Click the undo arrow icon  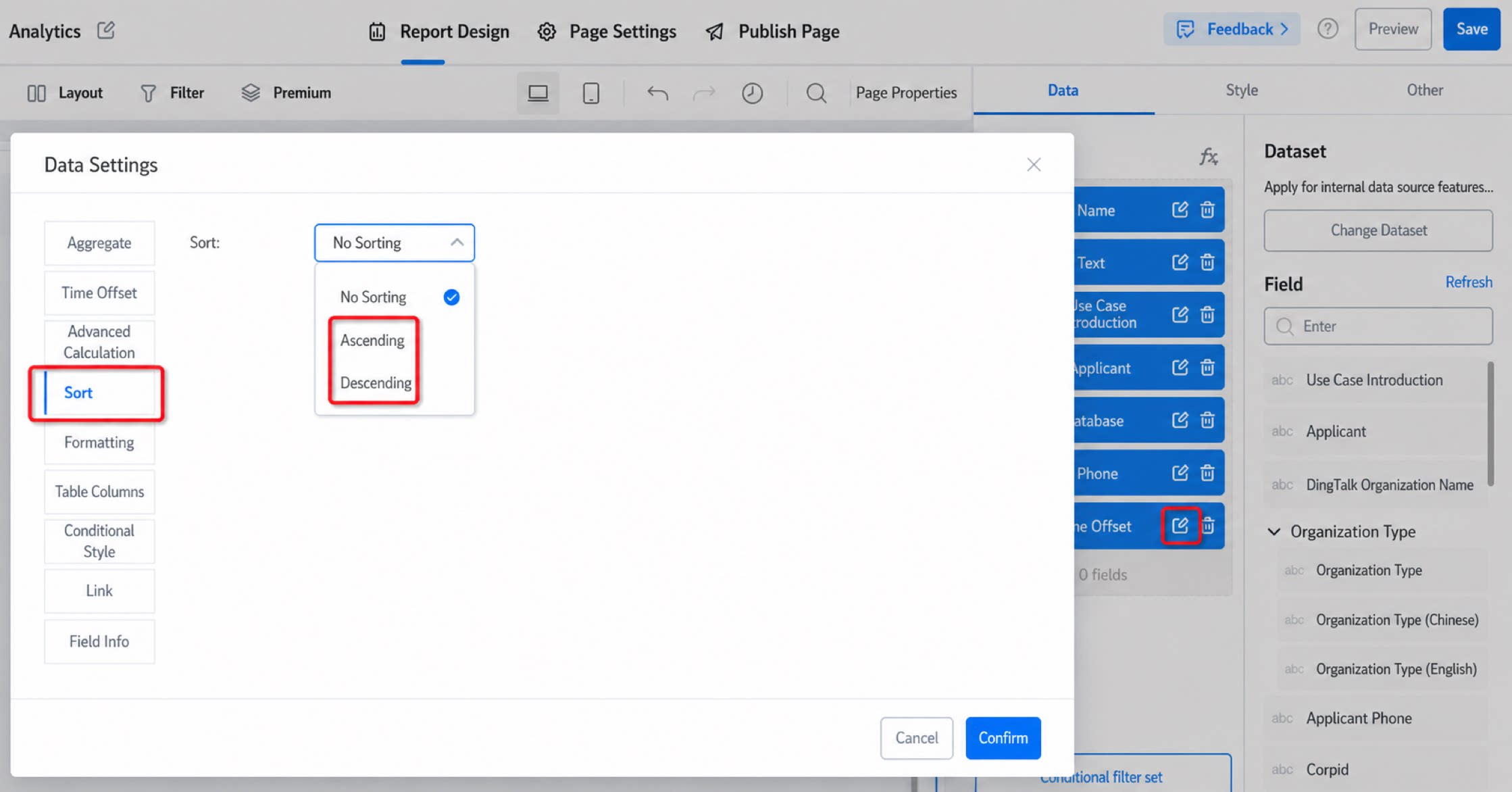click(x=657, y=93)
